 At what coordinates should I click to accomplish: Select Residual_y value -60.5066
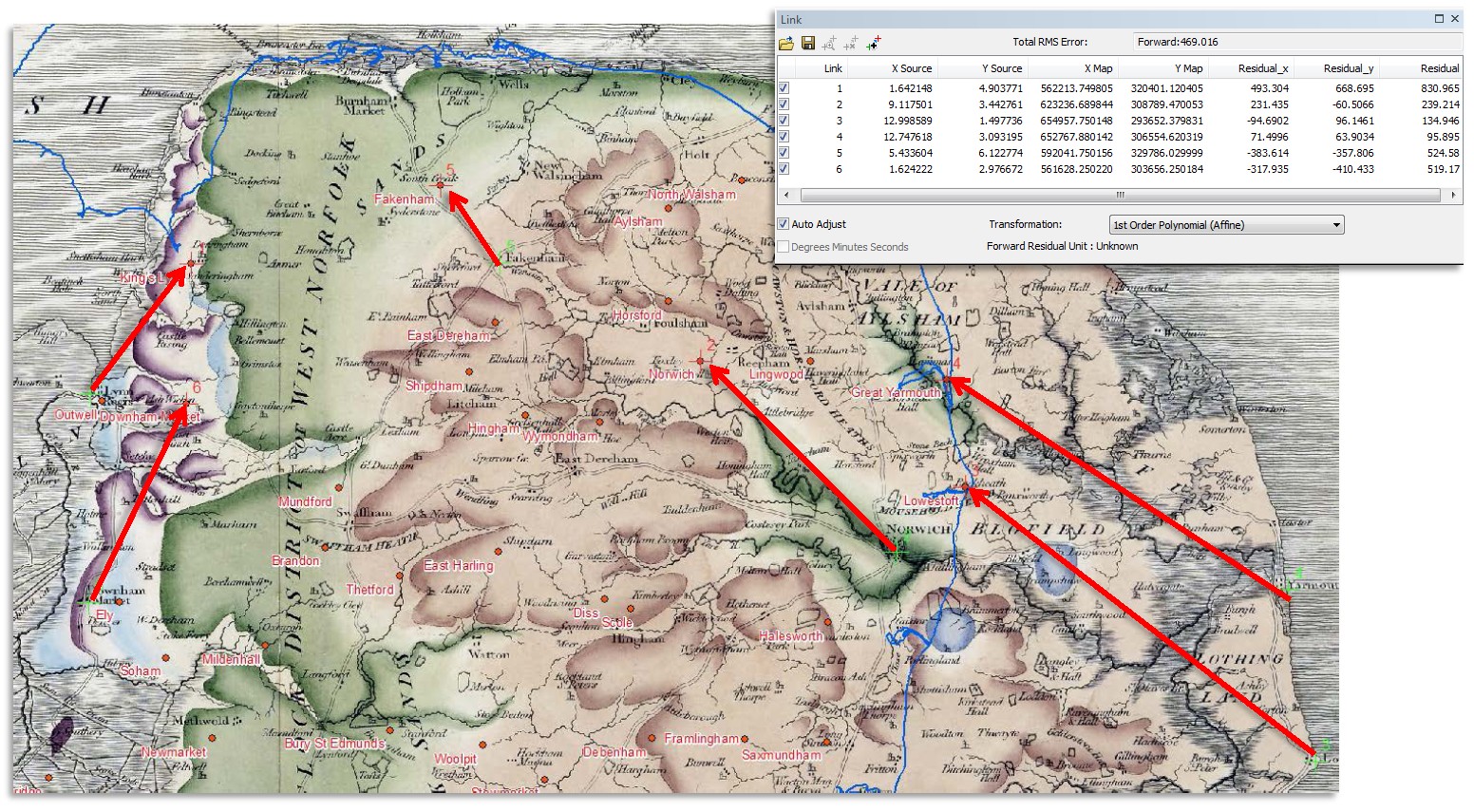pyautogui.click(x=1352, y=104)
